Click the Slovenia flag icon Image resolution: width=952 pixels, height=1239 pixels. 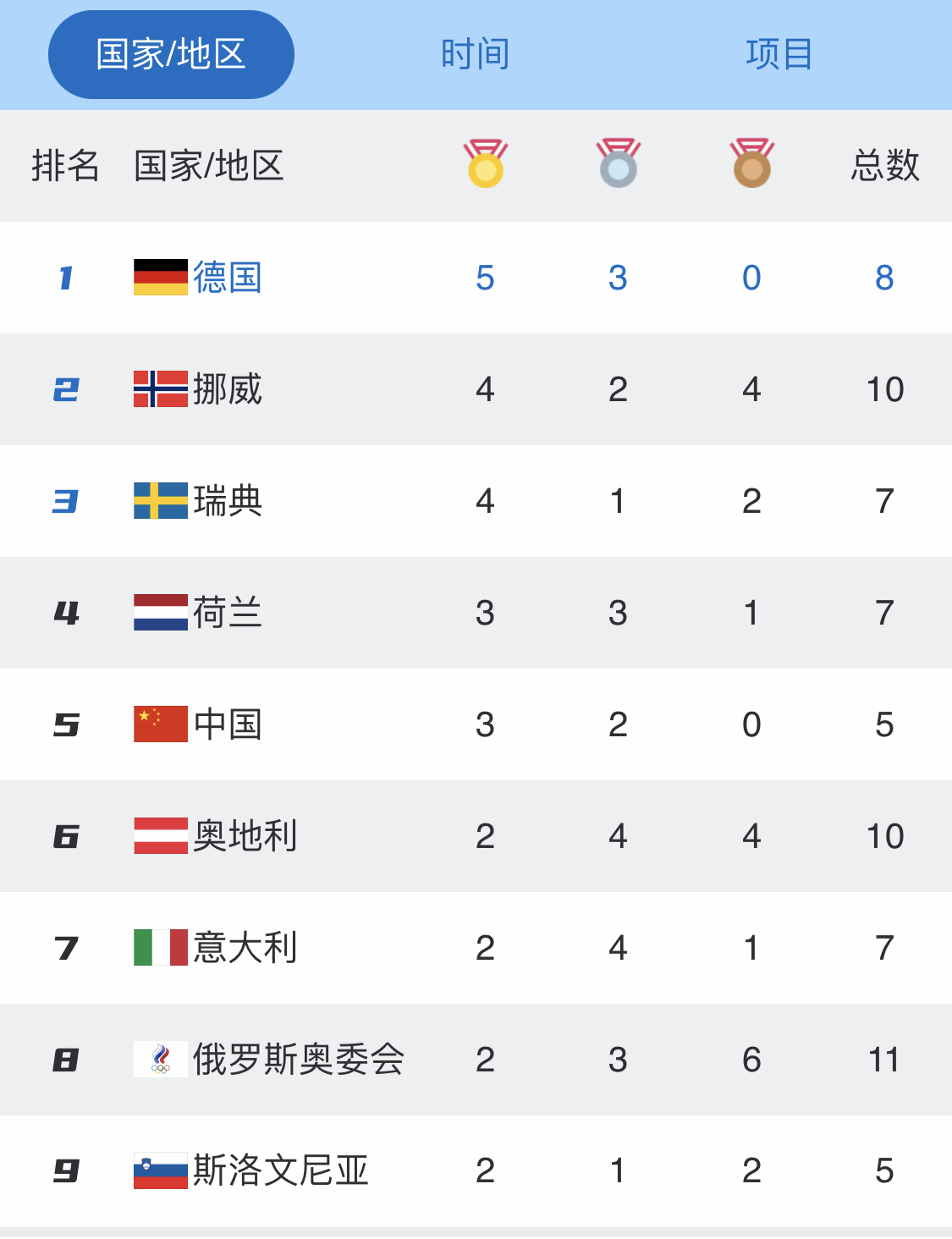pyautogui.click(x=161, y=1171)
